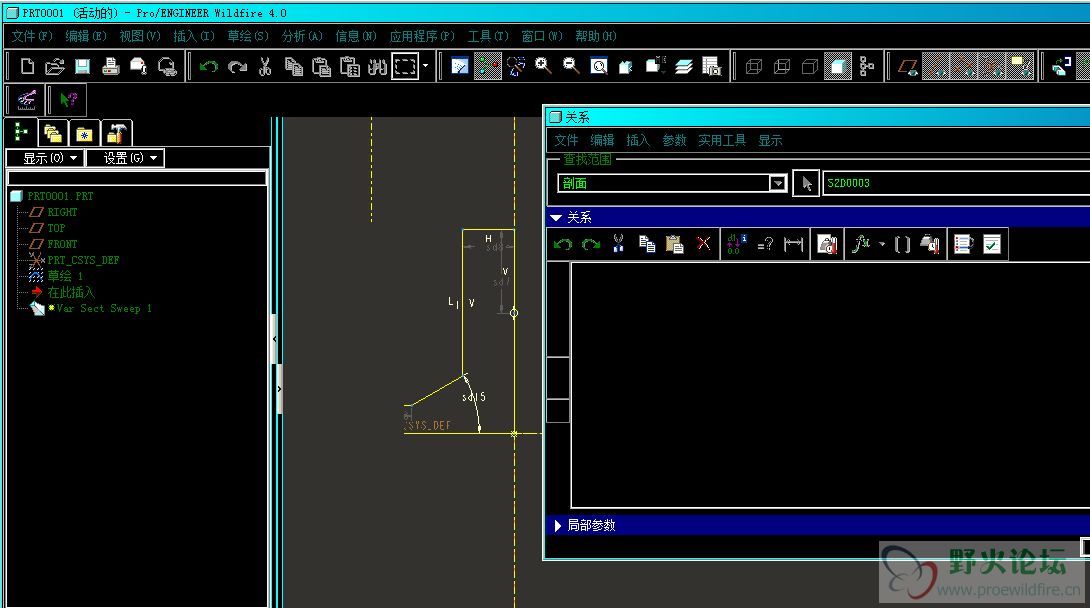Open the dashed selection box tool
This screenshot has height=608, width=1090.
pyautogui.click(x=405, y=67)
